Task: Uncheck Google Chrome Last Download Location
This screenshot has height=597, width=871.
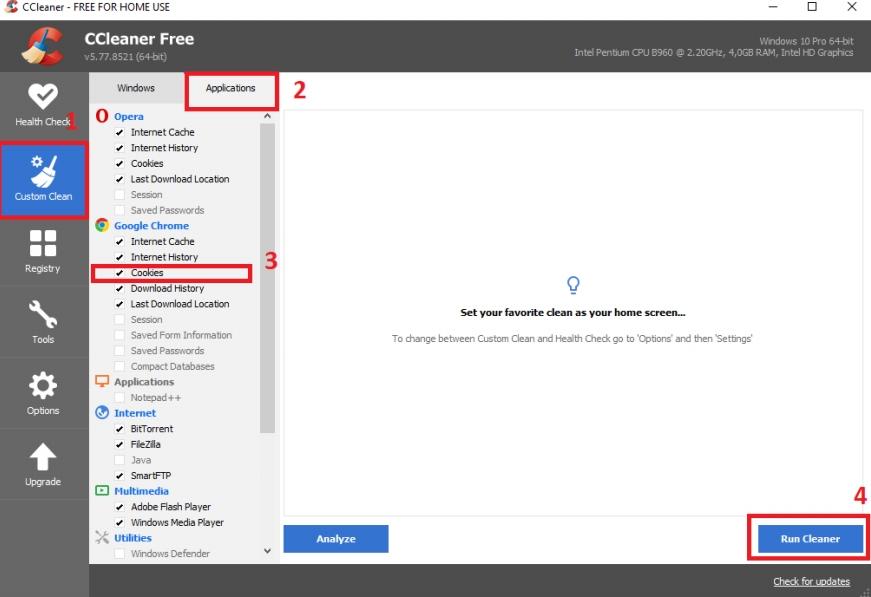Action: (119, 304)
